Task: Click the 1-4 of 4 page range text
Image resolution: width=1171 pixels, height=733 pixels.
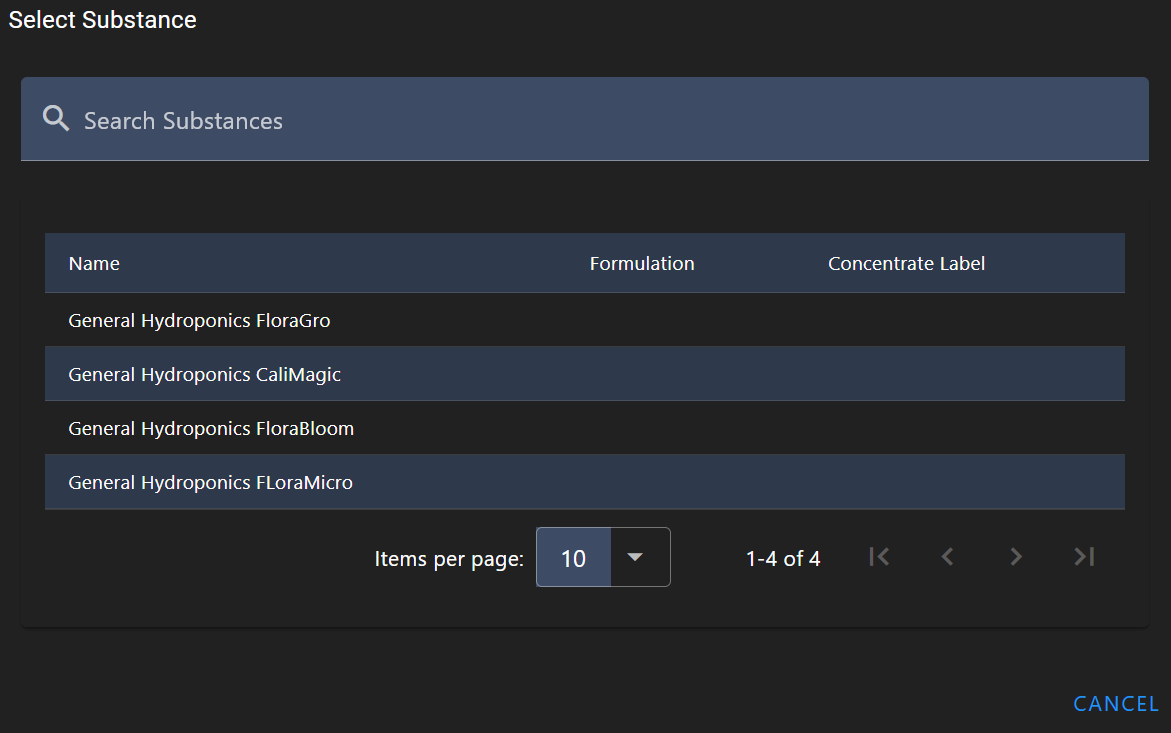Action: pos(783,559)
